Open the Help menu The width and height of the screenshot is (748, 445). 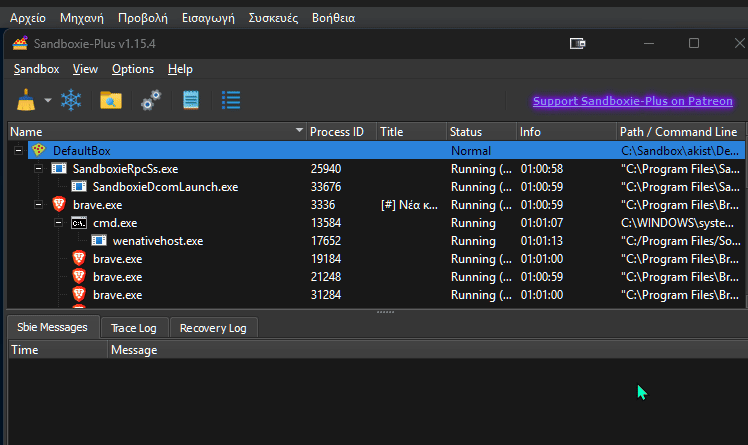coord(180,69)
